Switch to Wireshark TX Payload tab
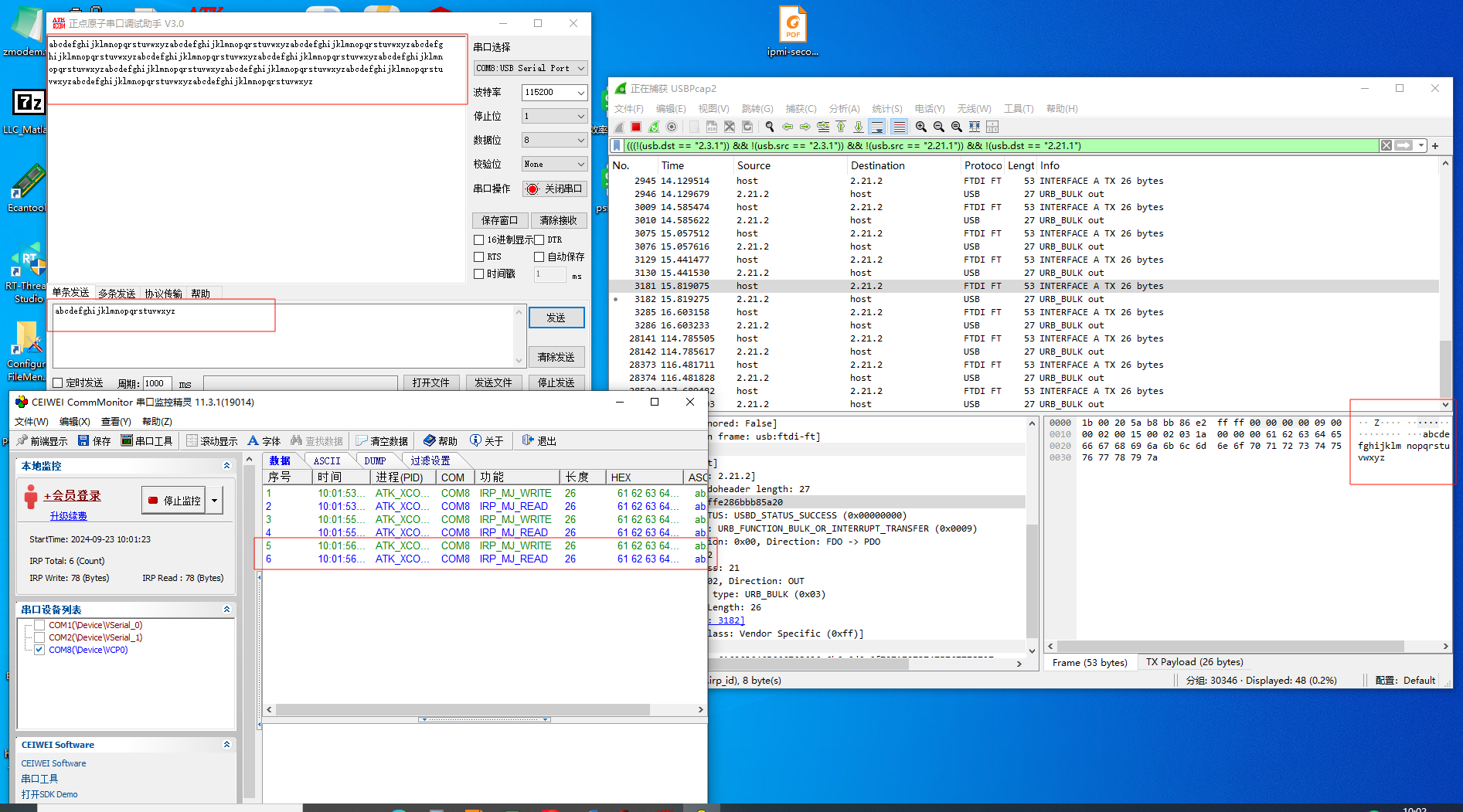Viewport: 1463px width, 812px height. pos(1195,662)
